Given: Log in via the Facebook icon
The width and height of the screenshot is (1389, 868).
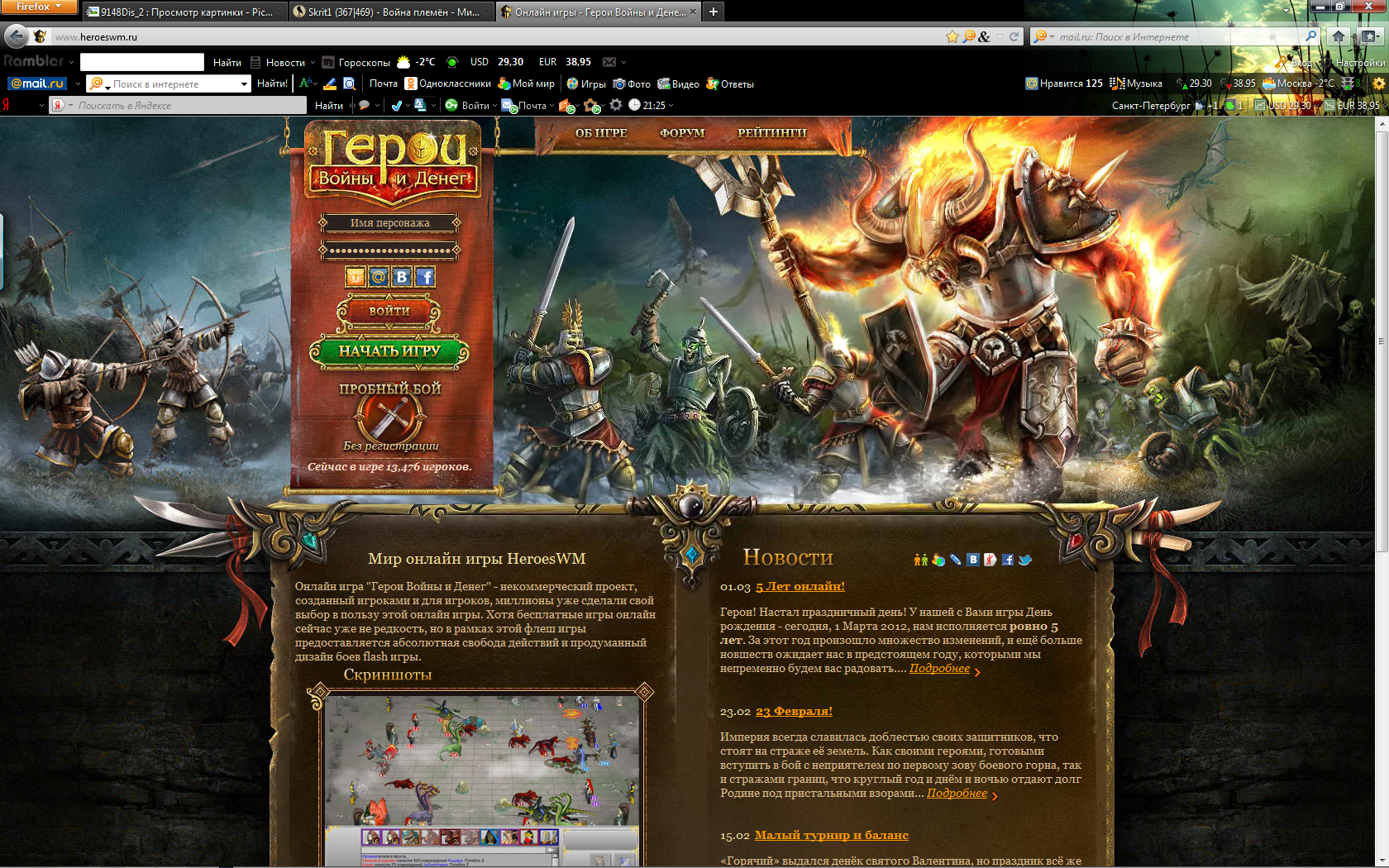Looking at the screenshot, I should point(425,277).
